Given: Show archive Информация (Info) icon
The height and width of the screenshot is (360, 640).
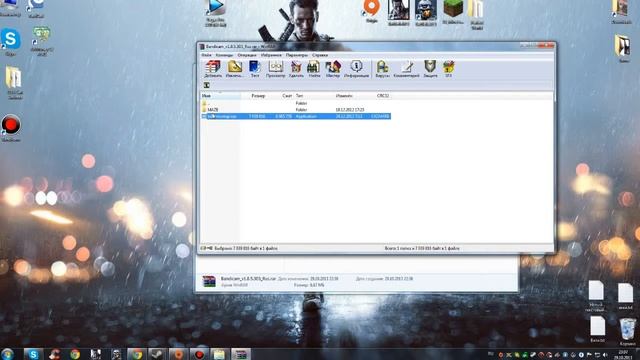Looking at the screenshot, I should pyautogui.click(x=356, y=69).
